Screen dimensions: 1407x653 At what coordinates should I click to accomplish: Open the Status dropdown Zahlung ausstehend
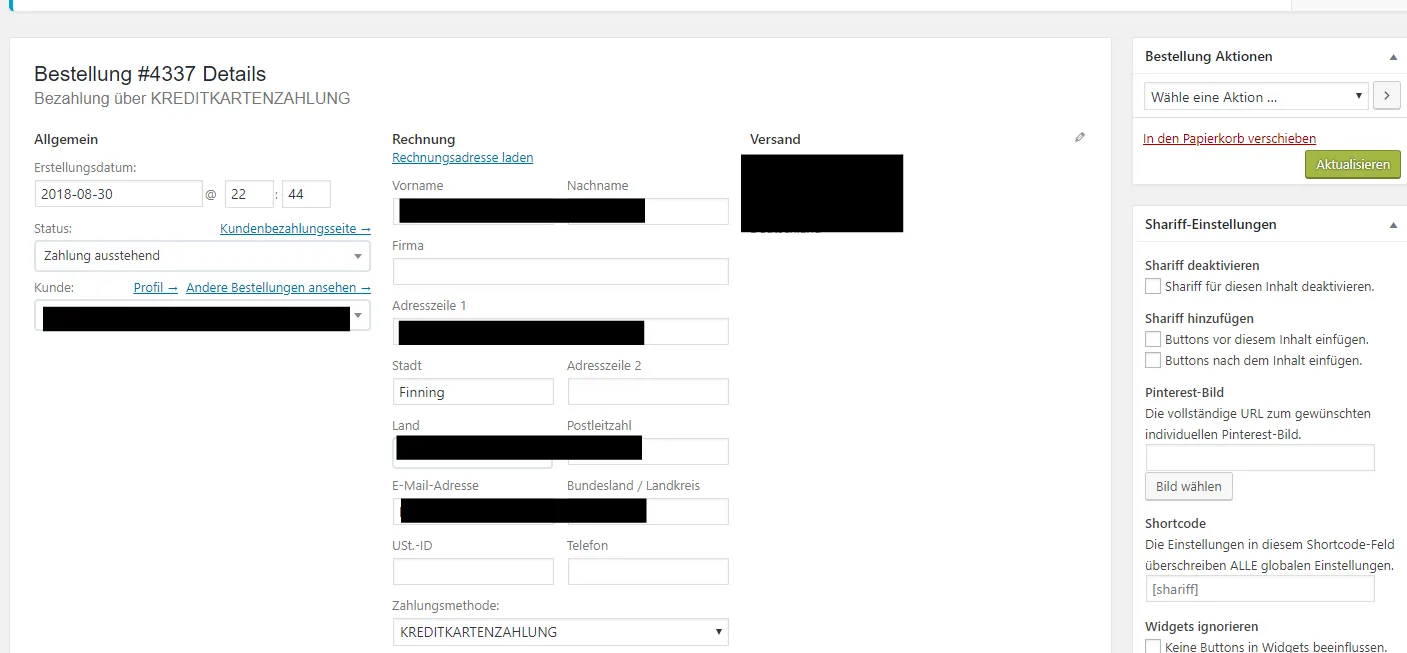point(202,256)
